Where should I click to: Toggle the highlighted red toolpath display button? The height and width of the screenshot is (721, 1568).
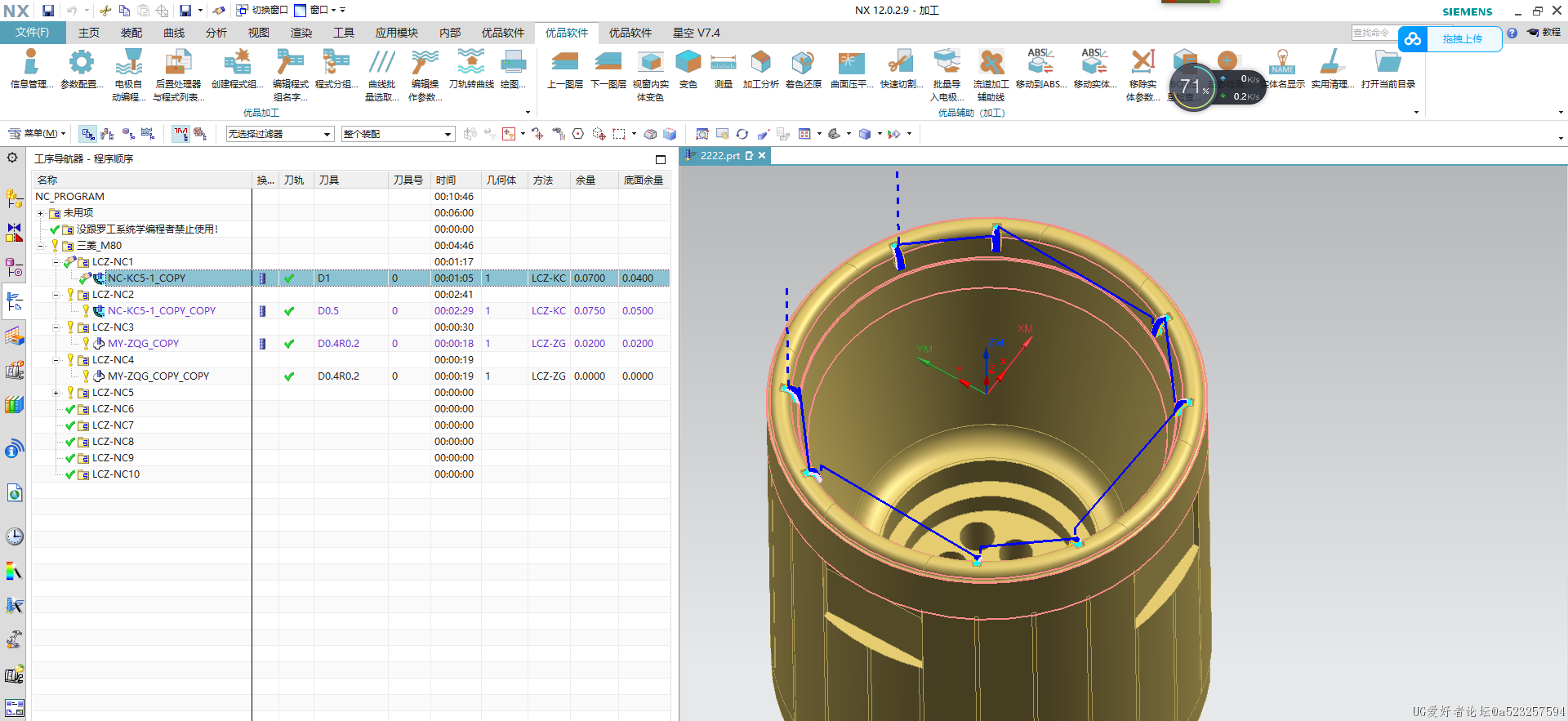(181, 134)
